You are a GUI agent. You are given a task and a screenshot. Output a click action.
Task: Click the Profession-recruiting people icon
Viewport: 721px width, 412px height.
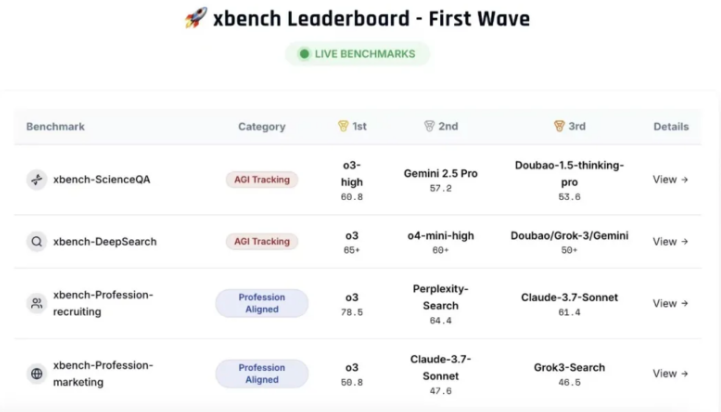[x=37, y=303]
